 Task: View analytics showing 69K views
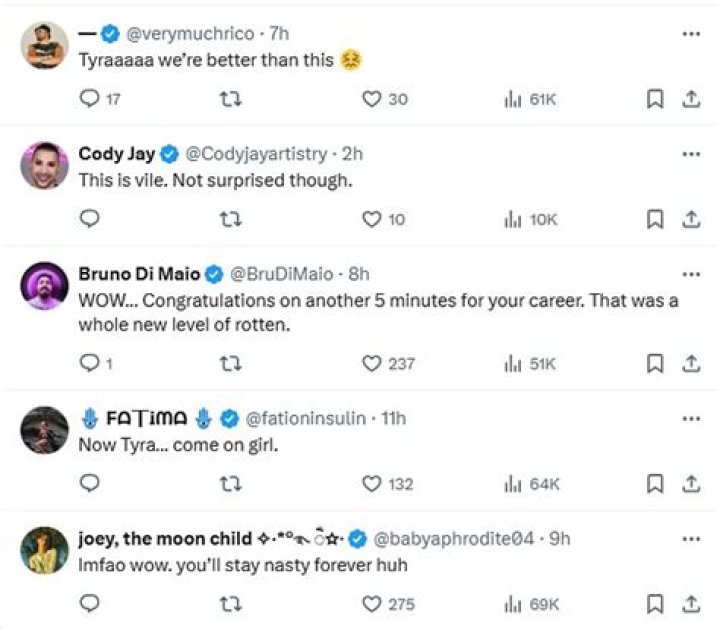[531, 603]
